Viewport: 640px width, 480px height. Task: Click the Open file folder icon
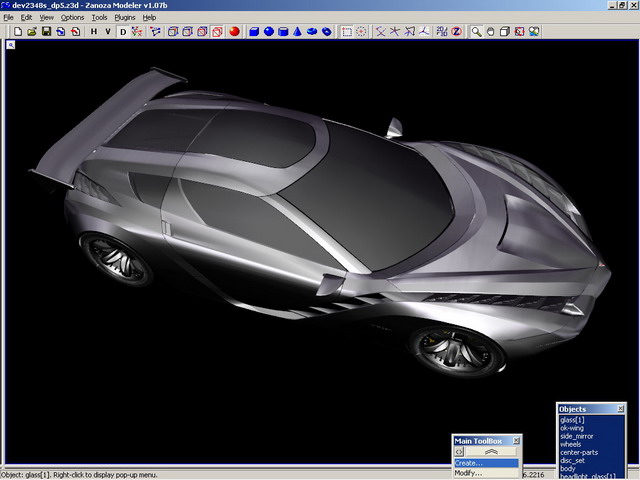pos(32,31)
